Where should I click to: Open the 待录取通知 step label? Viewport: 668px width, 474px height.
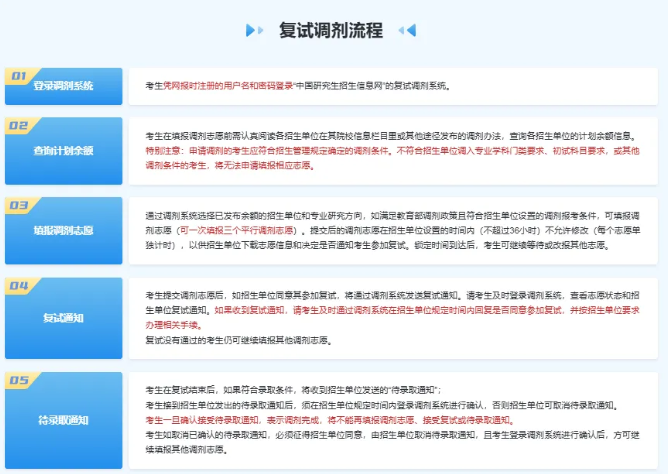click(62, 419)
